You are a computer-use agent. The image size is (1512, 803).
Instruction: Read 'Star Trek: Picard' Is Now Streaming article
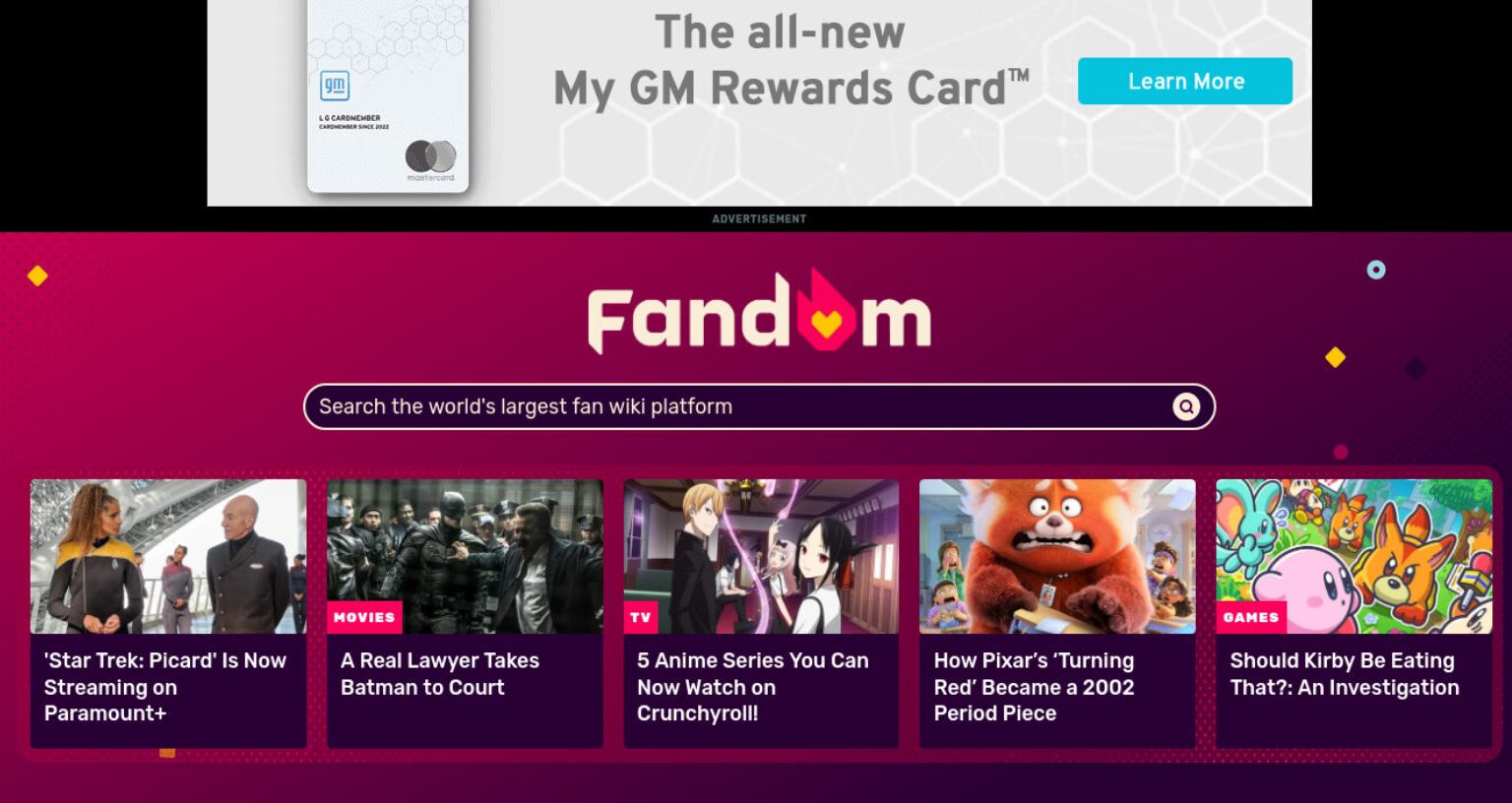[165, 687]
